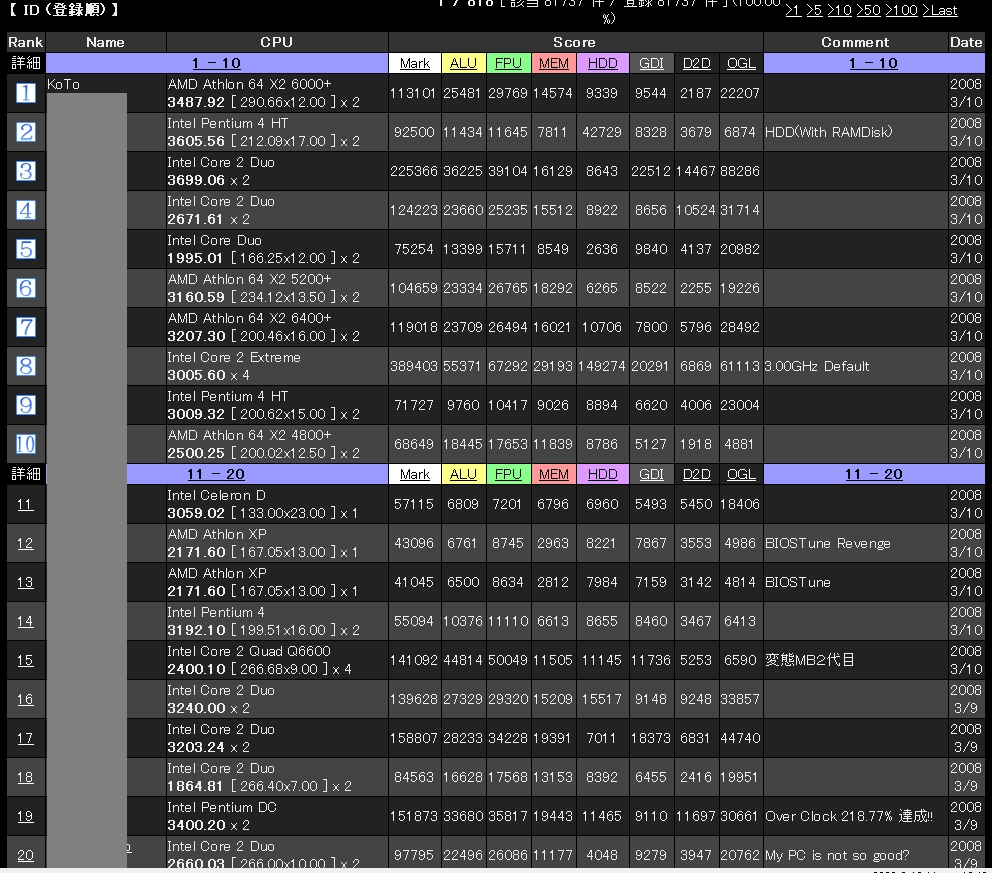Open rank 20 detail link
Image resolution: width=992 pixels, height=873 pixels.
pos(25,855)
